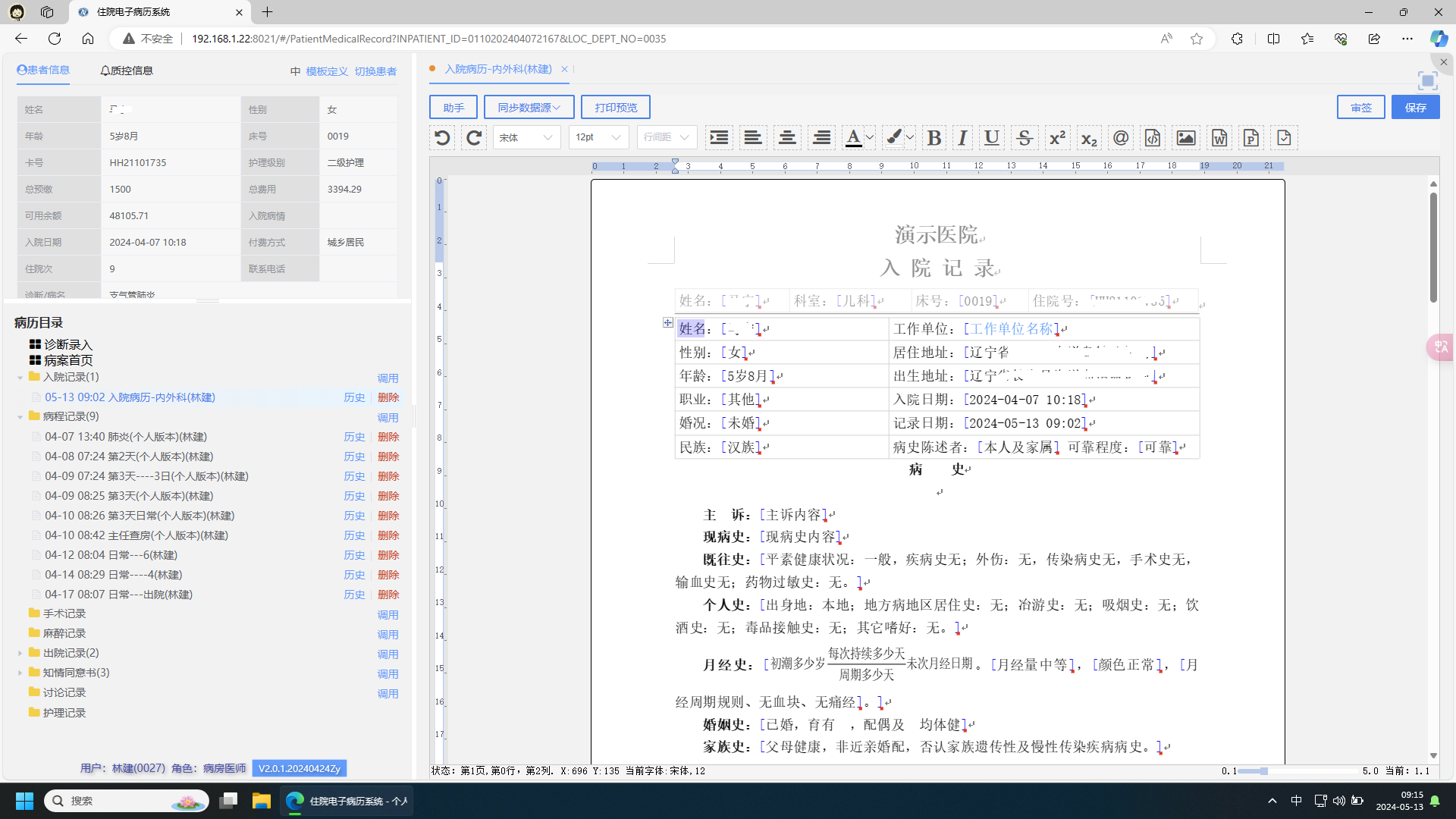
Task: Insert an image using the picture icon
Action: click(x=1185, y=137)
